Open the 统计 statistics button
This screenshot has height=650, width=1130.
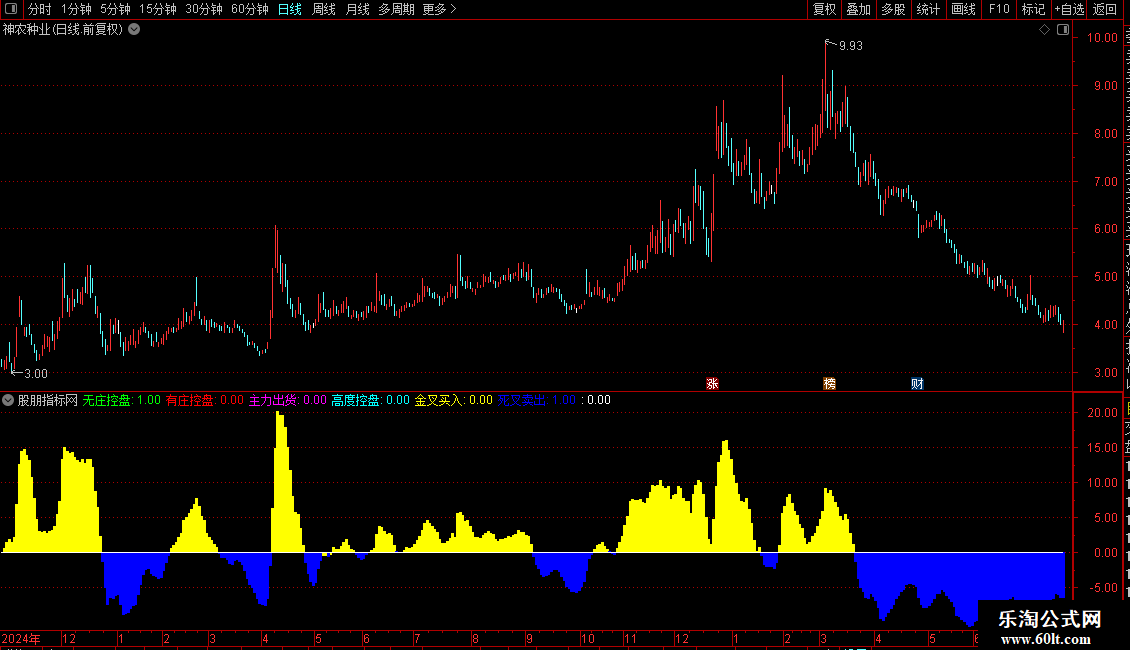[927, 9]
